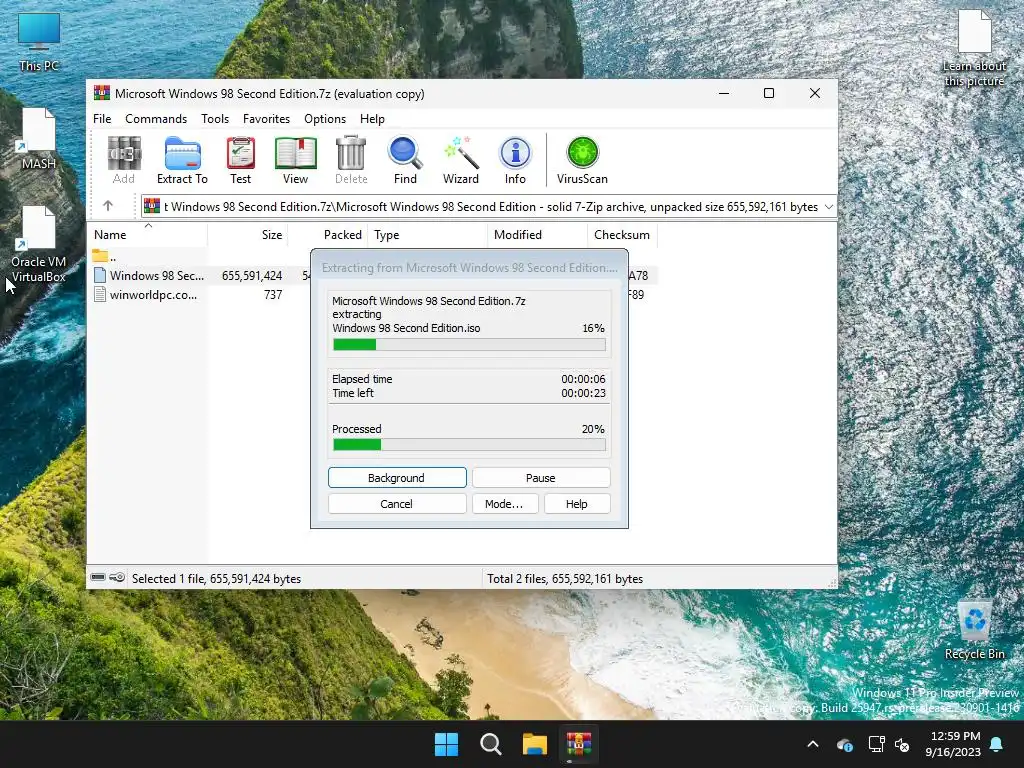Click the key password status bar icon
The image size is (1024, 768).
tap(117, 578)
